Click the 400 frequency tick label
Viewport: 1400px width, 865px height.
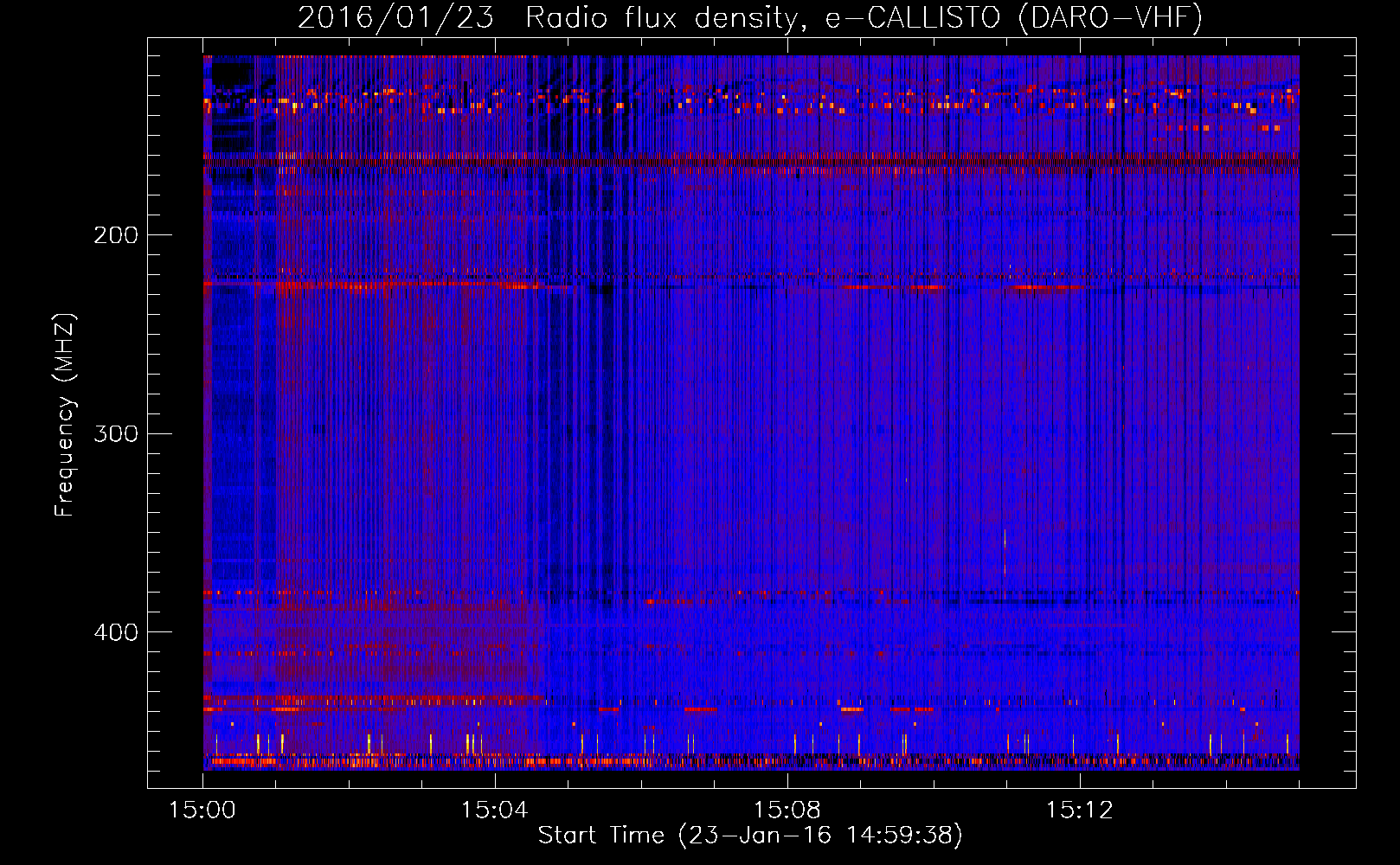point(116,632)
